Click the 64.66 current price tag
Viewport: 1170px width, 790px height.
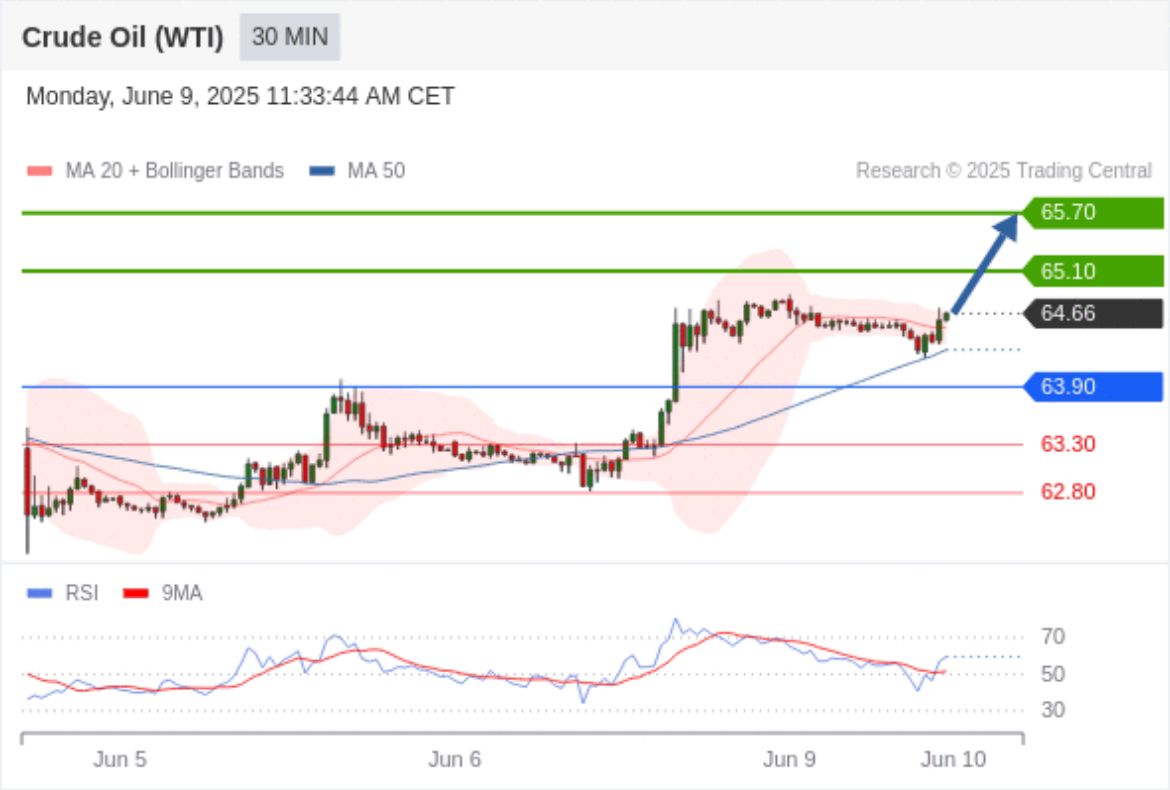point(1092,314)
